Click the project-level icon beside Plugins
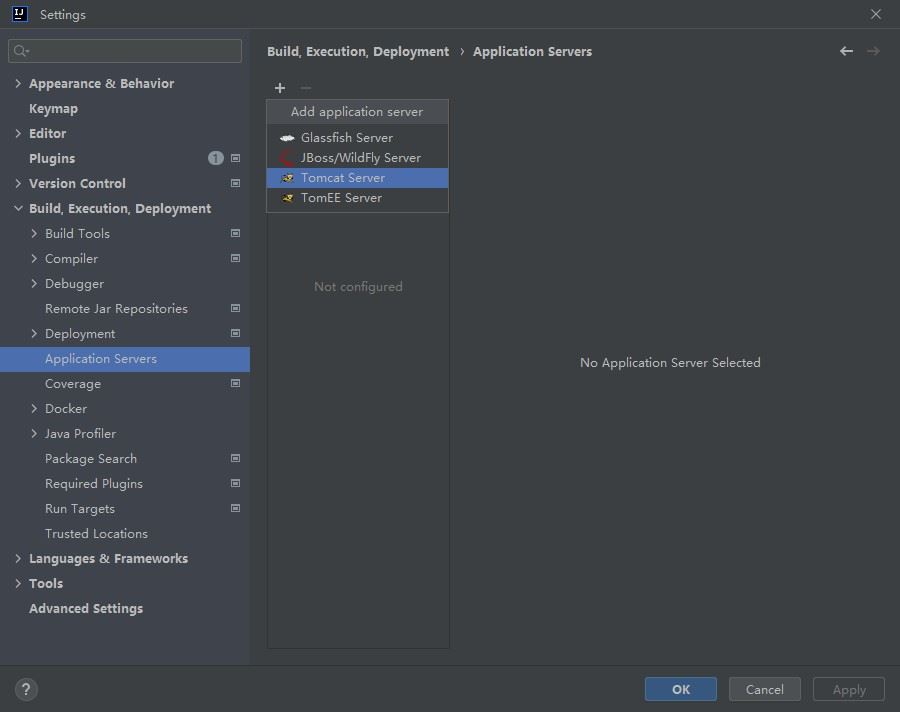 tap(236, 158)
